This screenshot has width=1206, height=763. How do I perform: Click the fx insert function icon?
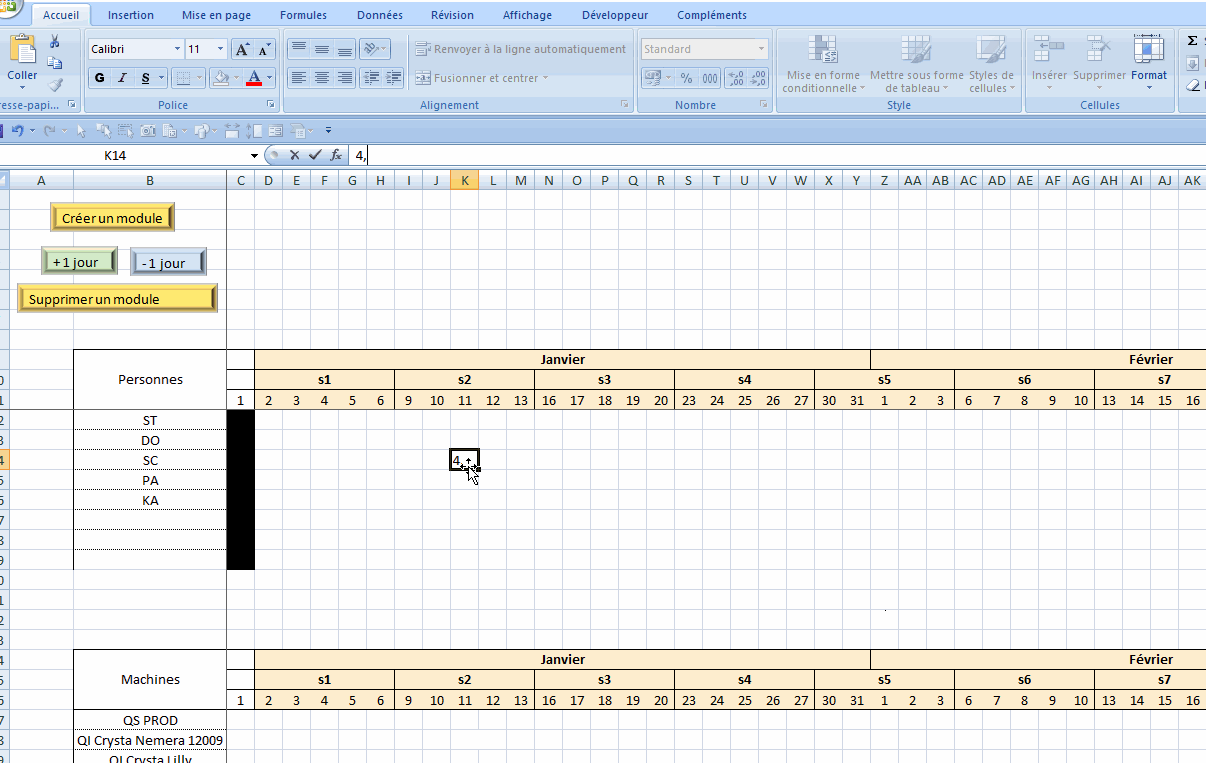point(336,155)
